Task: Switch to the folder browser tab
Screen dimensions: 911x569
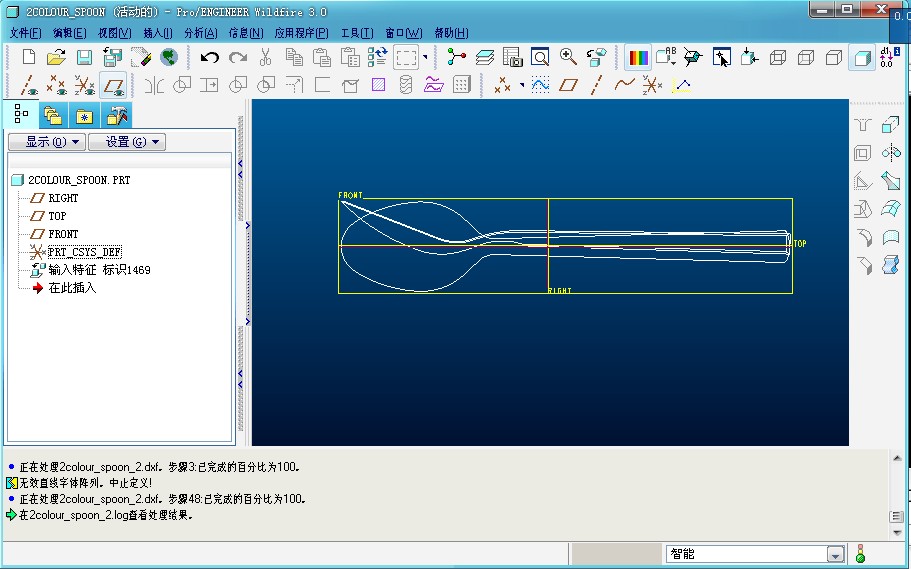Action: click(x=53, y=115)
